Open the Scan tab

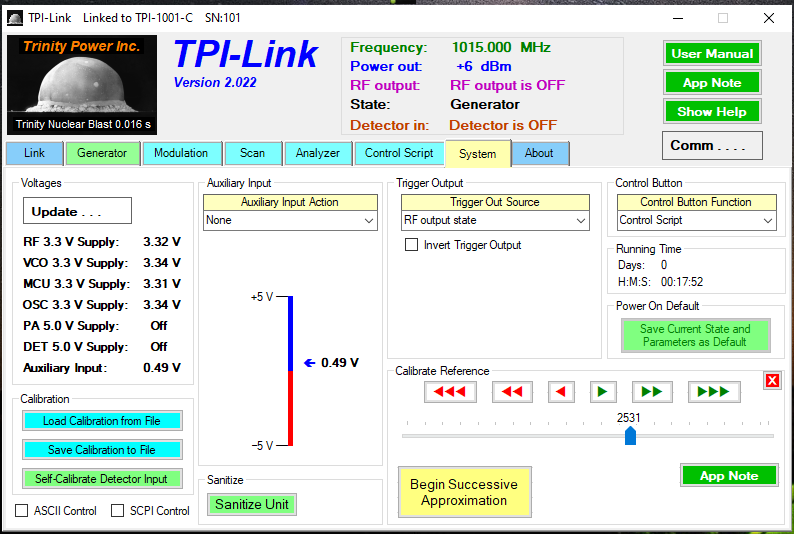tap(252, 153)
